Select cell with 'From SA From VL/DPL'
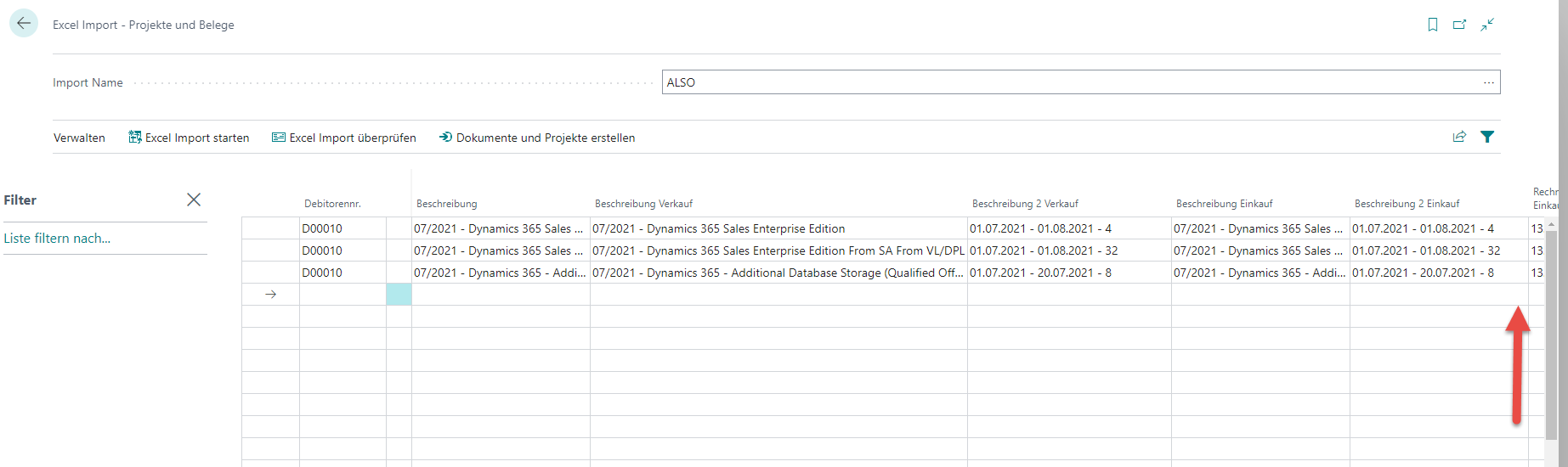The height and width of the screenshot is (467, 1568). (778, 250)
